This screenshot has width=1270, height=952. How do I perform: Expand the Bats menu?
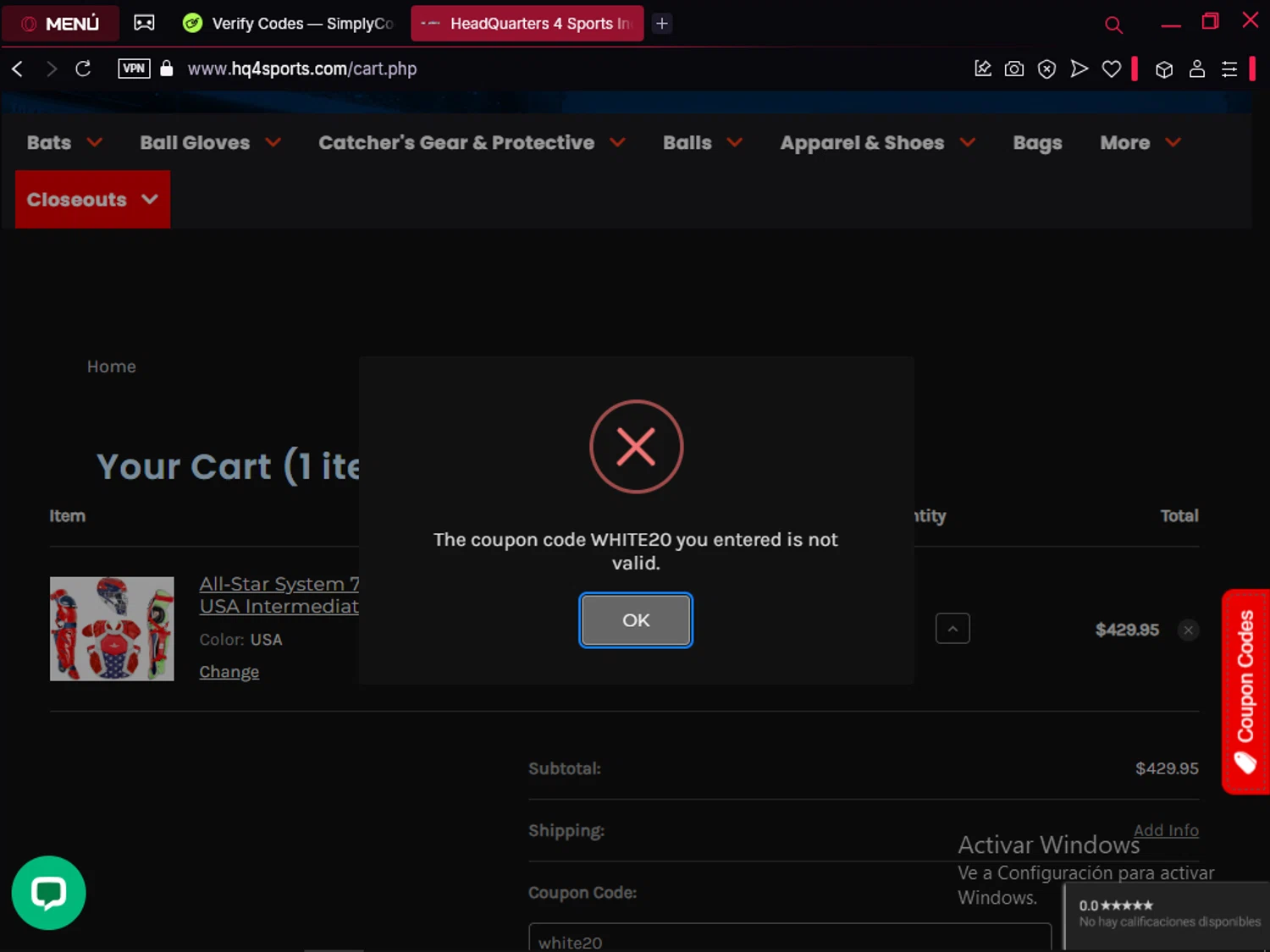(64, 142)
